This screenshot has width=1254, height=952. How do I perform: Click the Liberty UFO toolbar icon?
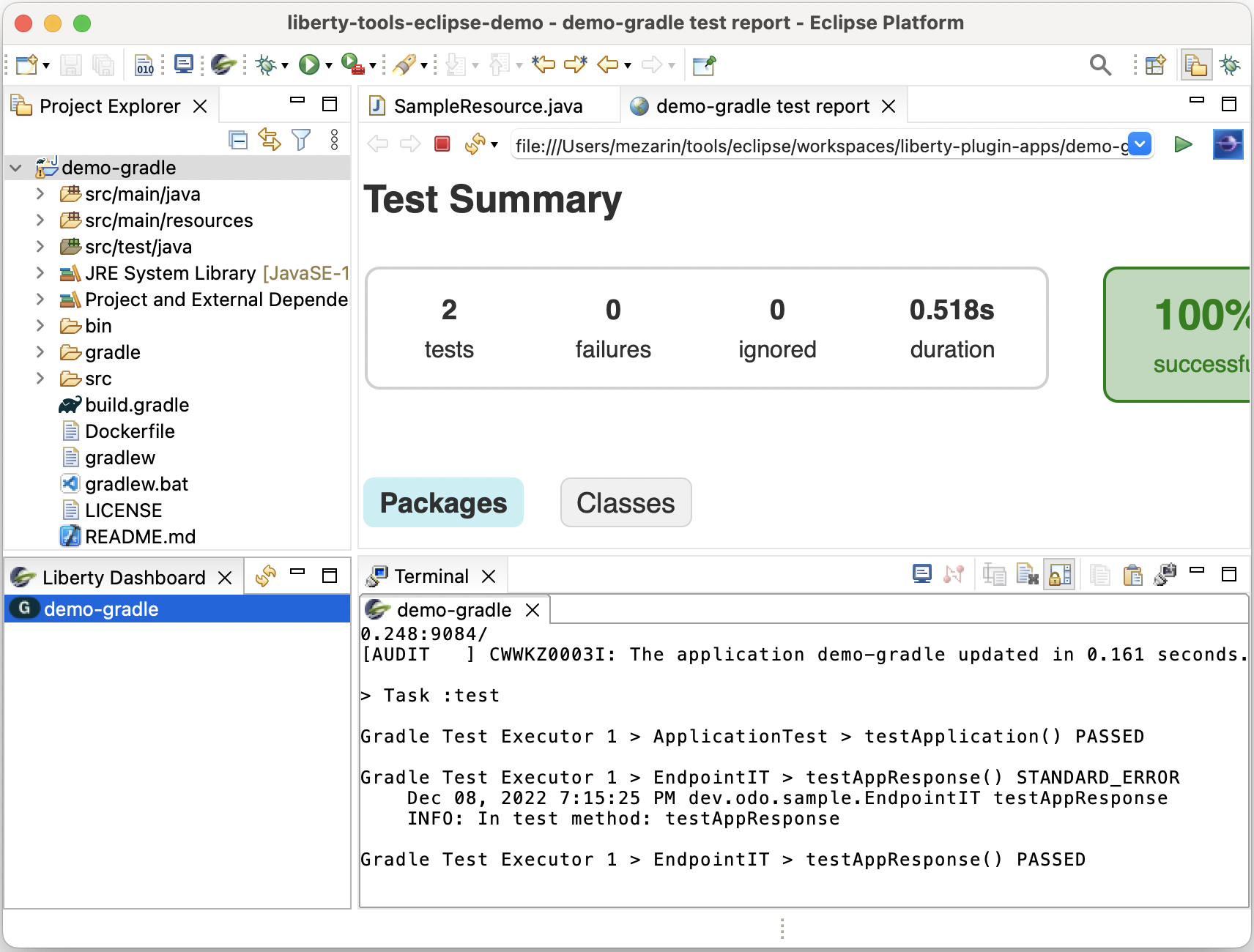[x=223, y=64]
